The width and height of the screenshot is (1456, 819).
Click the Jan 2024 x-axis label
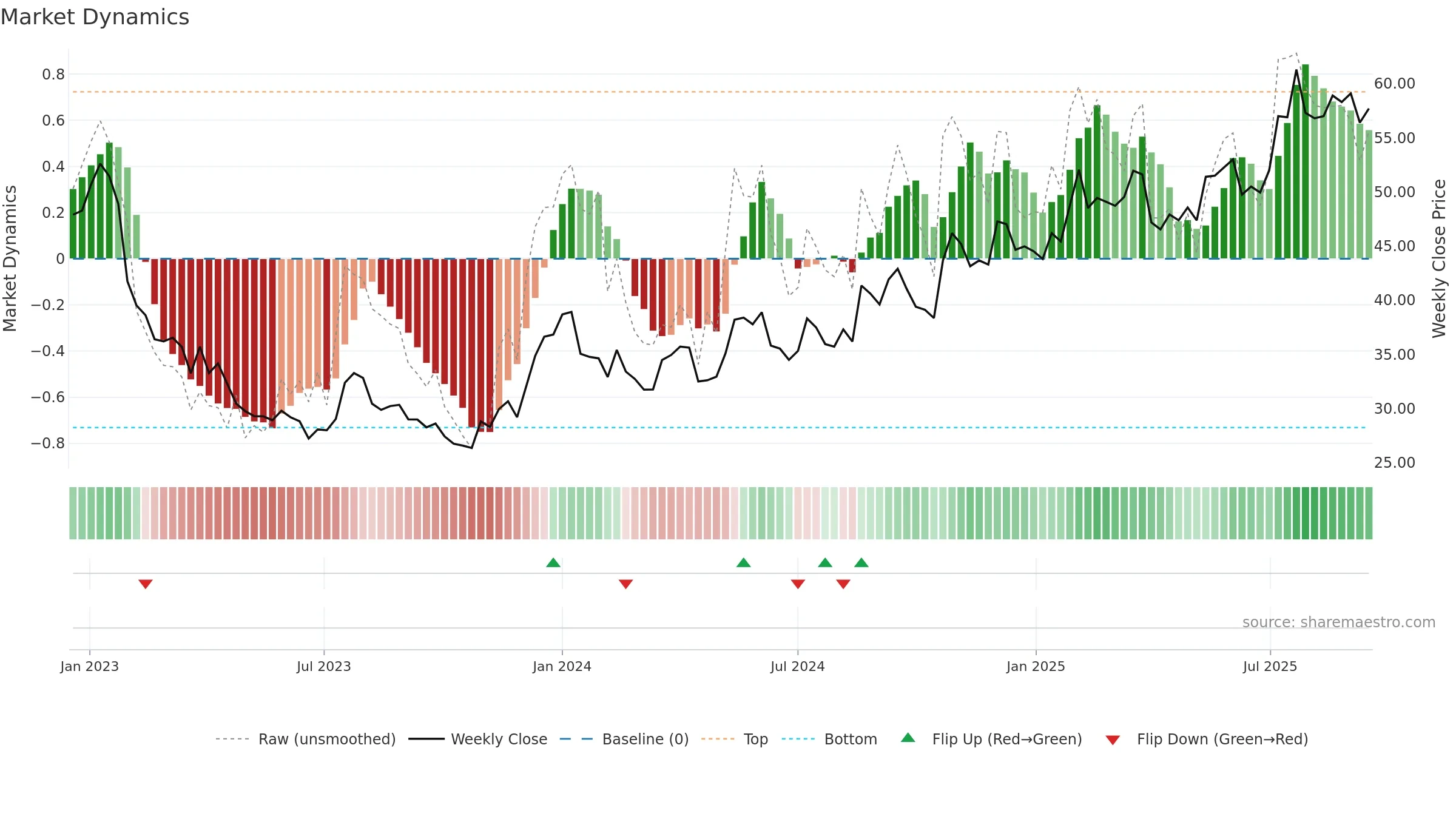562,666
